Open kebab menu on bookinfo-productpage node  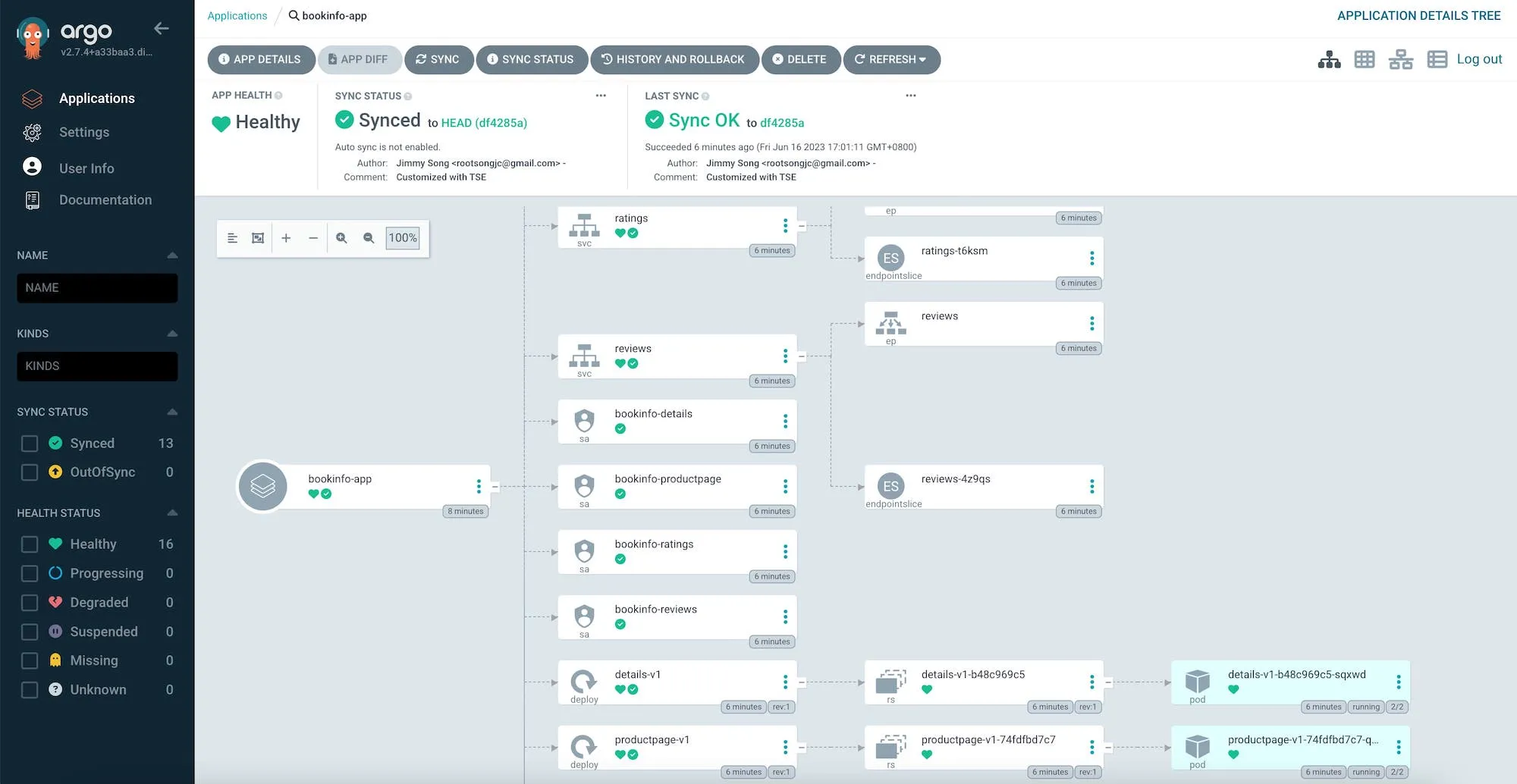pos(785,487)
